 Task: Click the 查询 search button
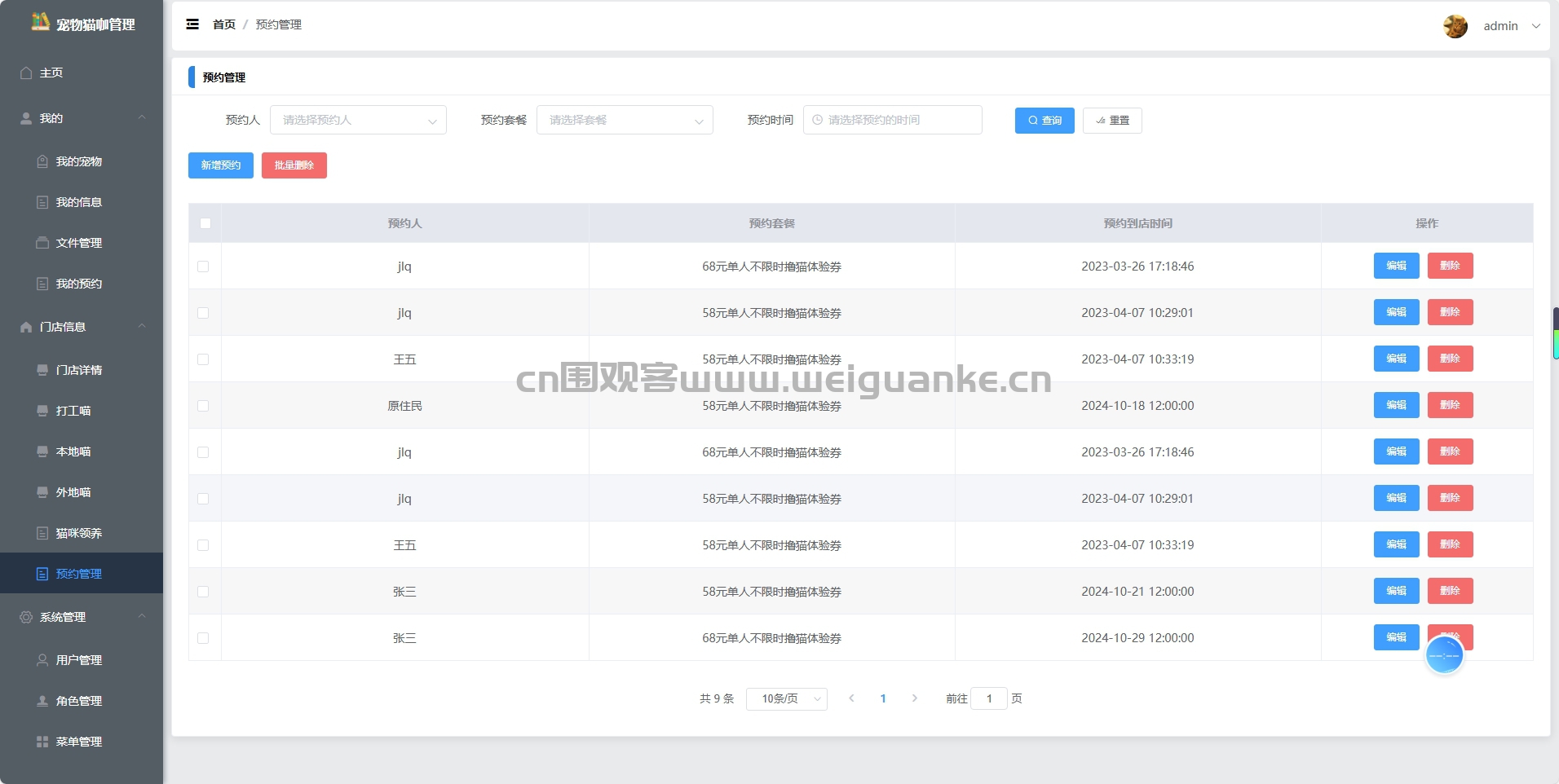point(1044,121)
